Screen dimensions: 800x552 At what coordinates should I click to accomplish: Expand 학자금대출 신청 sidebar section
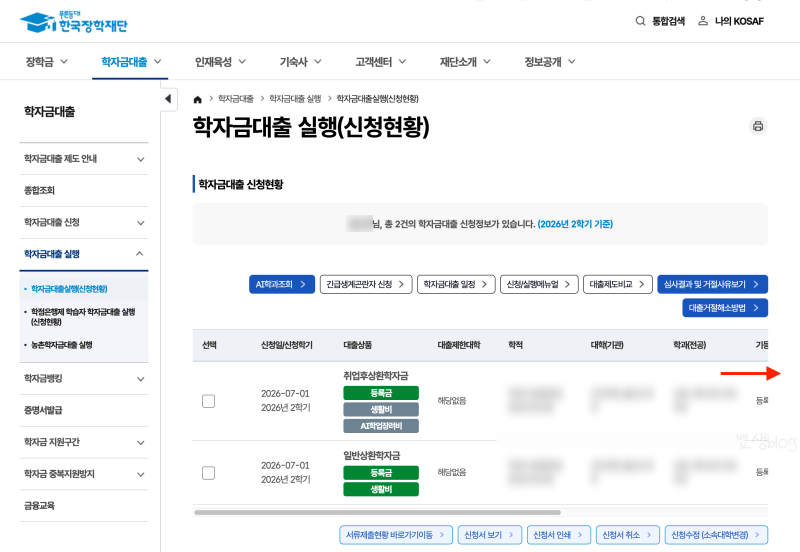pos(84,222)
